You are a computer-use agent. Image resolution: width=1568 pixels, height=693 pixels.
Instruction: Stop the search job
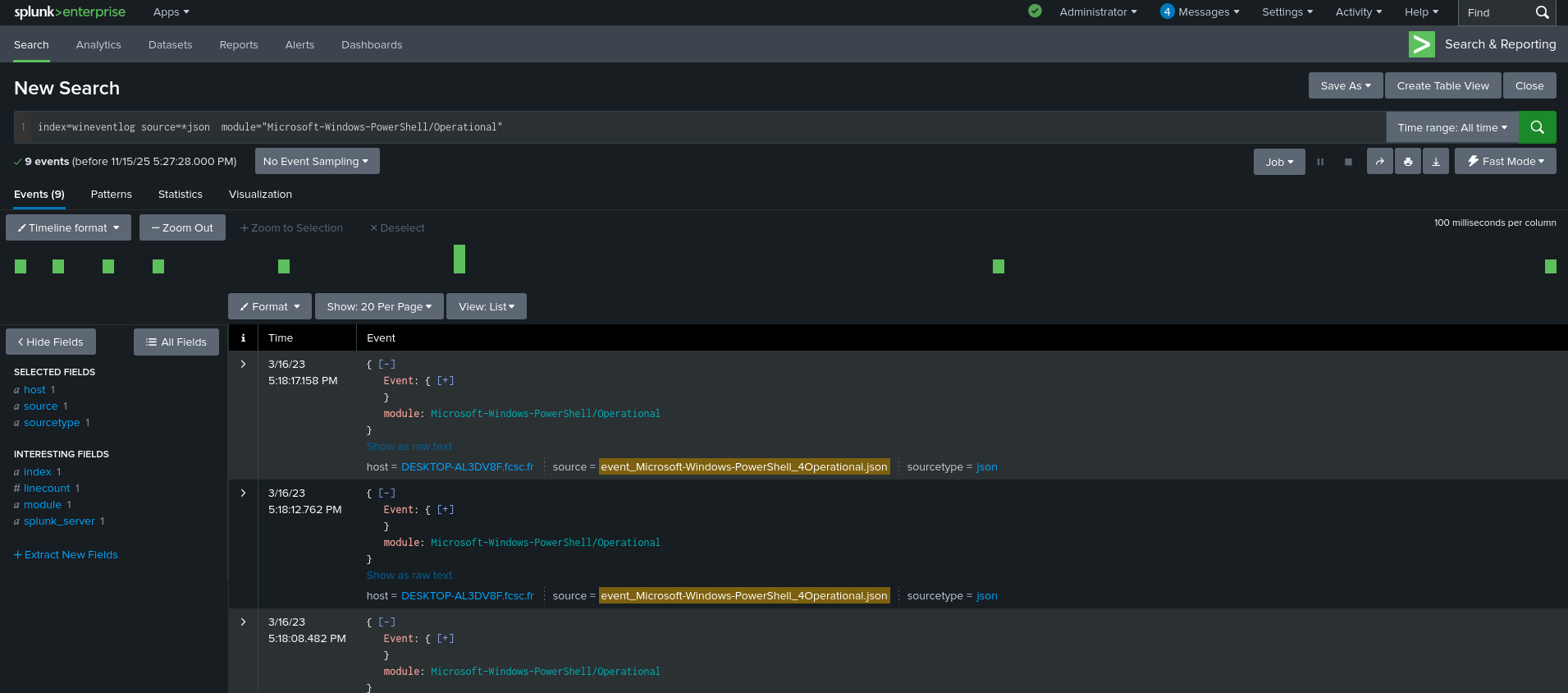click(x=1348, y=162)
